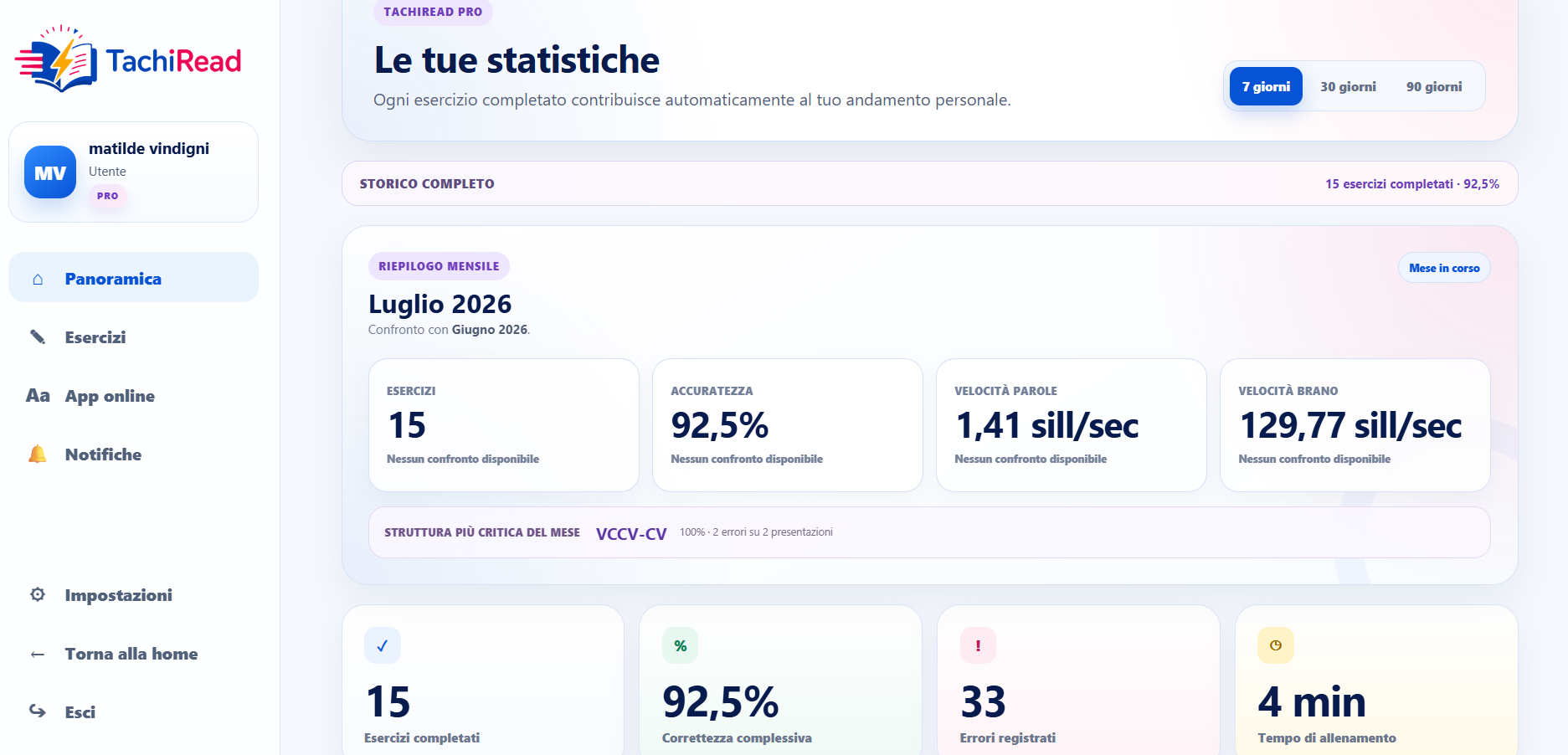Open the Esercizi section
Image resolution: width=1568 pixels, height=755 pixels.
(133, 337)
